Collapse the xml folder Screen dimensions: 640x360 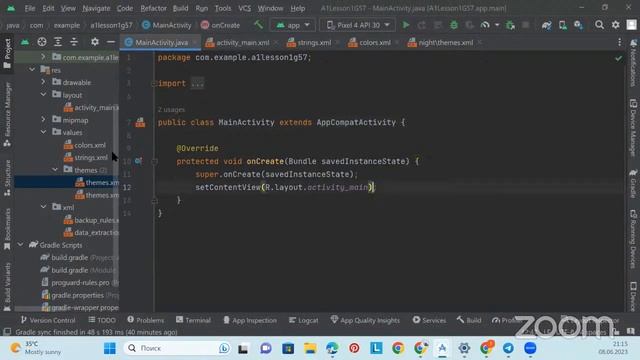(x=43, y=207)
